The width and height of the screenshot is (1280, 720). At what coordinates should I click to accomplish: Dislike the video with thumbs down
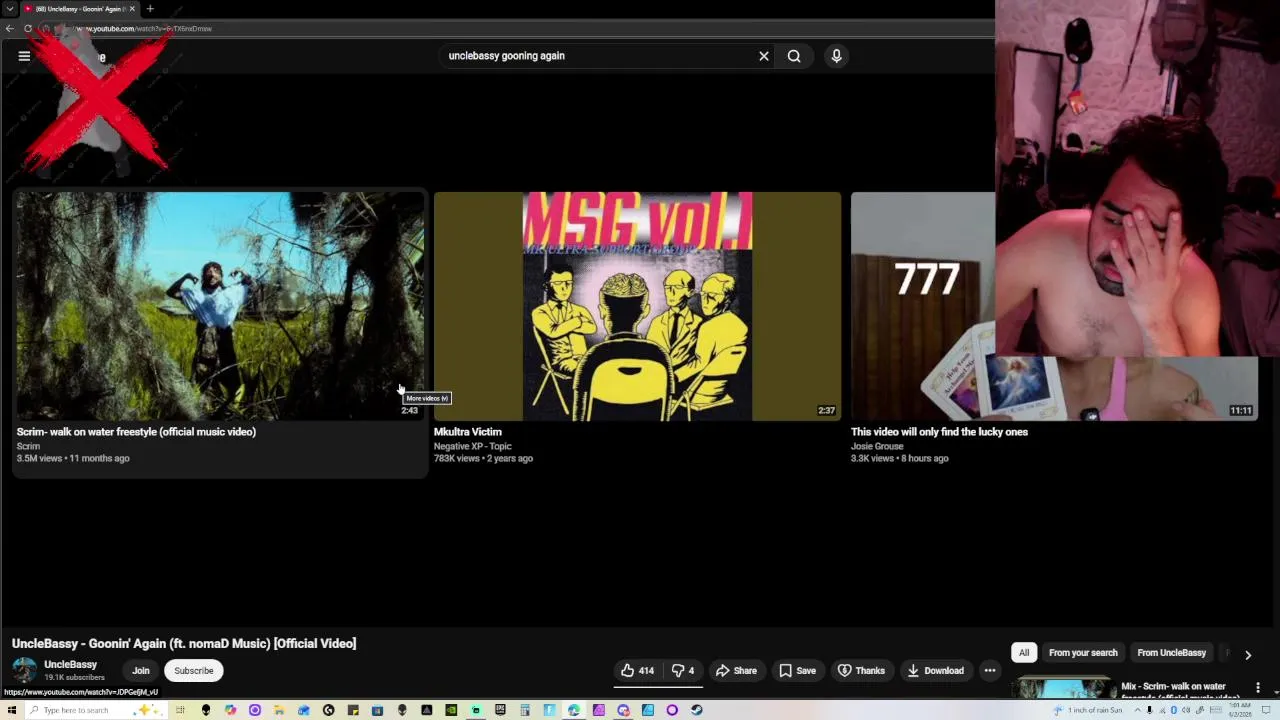[682, 671]
